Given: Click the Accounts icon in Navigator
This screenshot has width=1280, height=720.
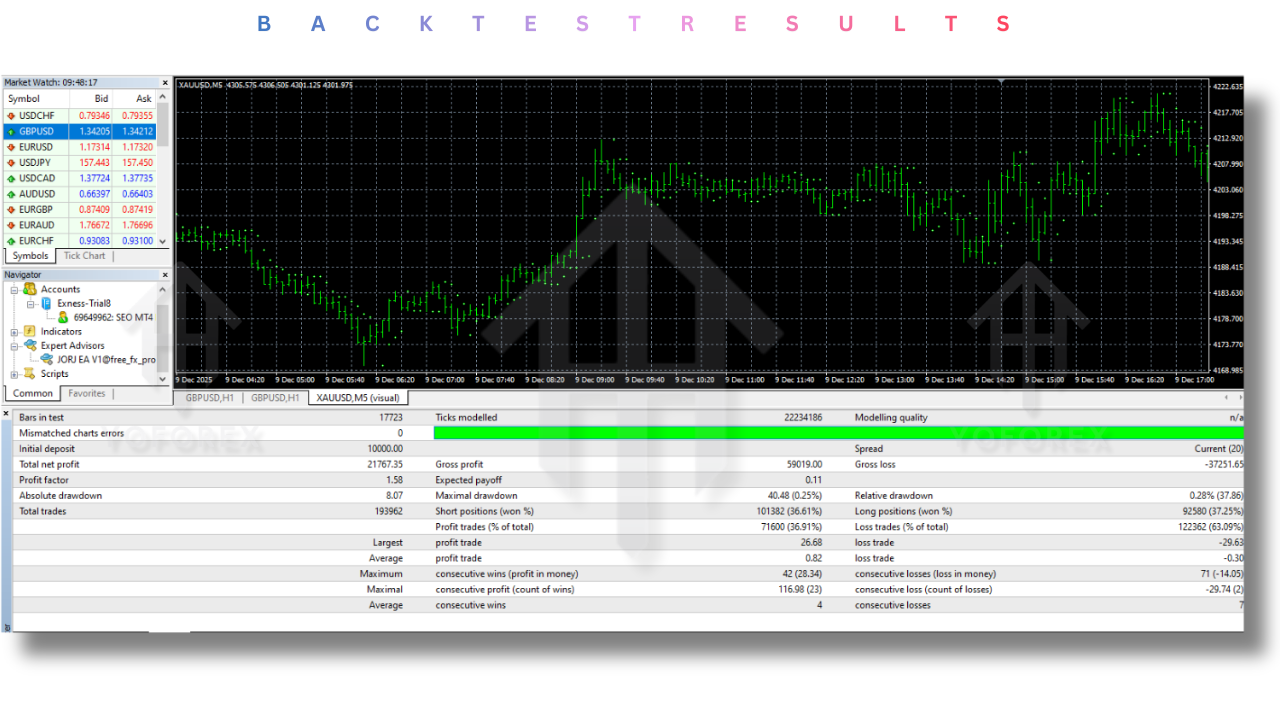Looking at the screenshot, I should click(30, 289).
